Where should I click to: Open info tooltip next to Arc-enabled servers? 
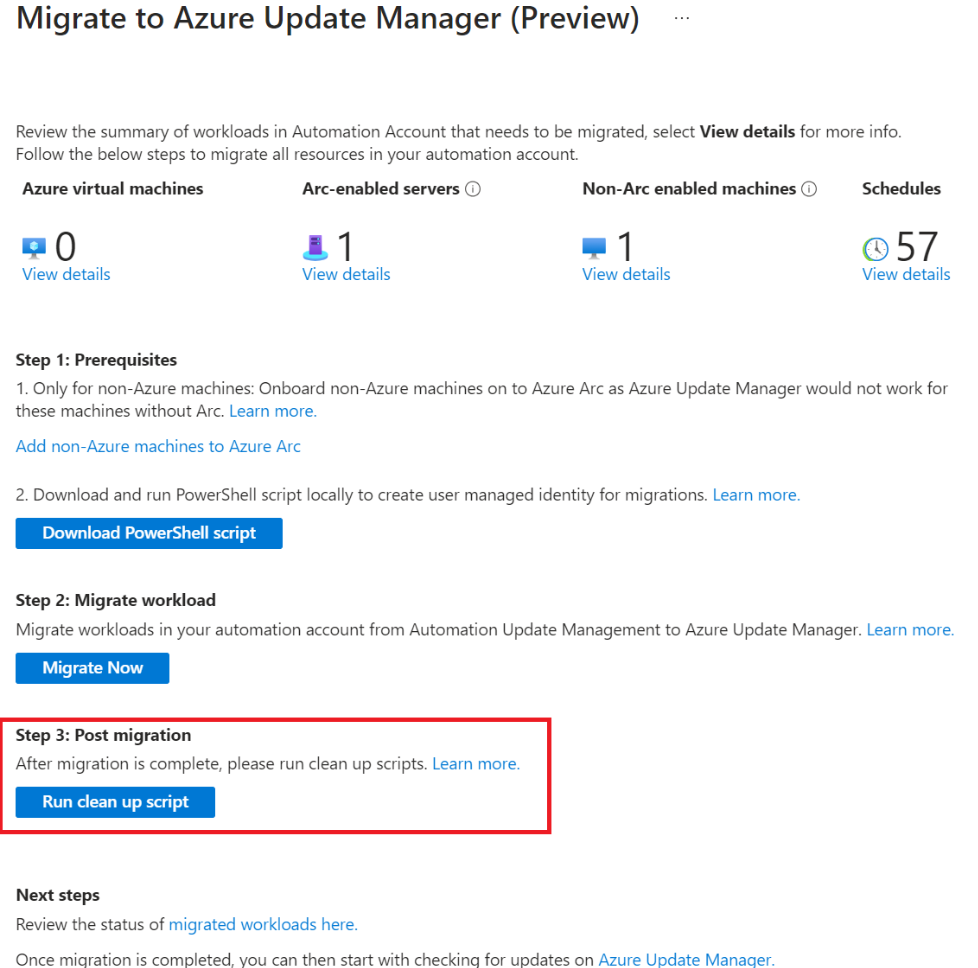pyautogui.click(x=473, y=189)
